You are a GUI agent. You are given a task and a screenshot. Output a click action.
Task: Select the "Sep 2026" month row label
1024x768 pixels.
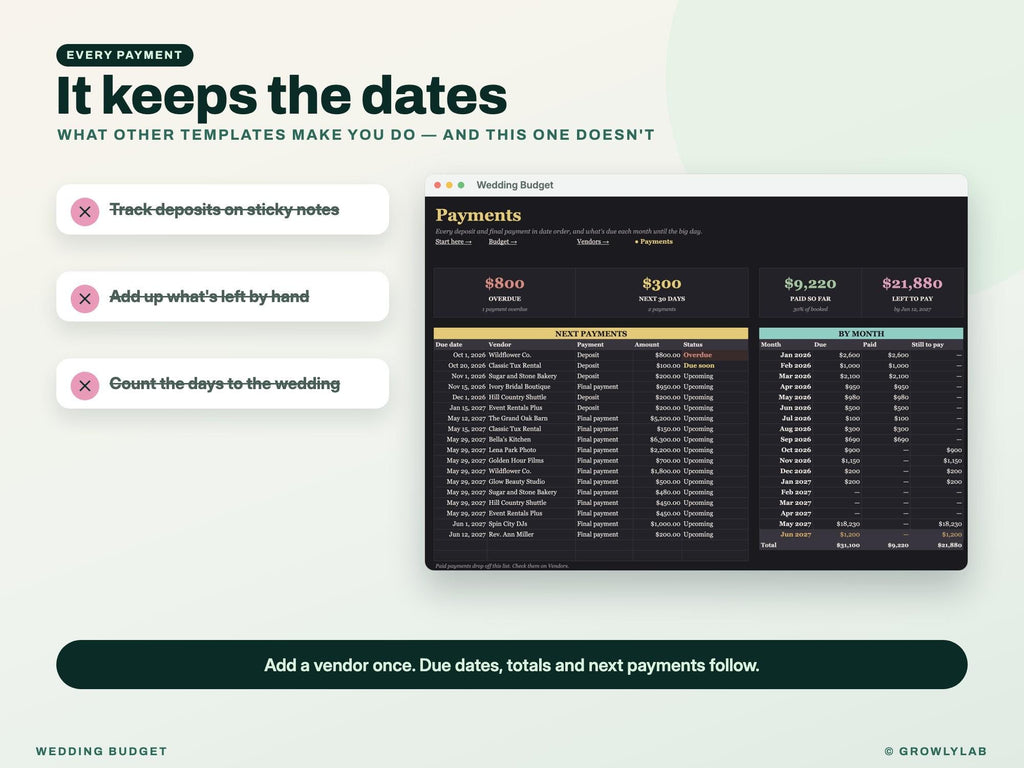(x=795, y=440)
